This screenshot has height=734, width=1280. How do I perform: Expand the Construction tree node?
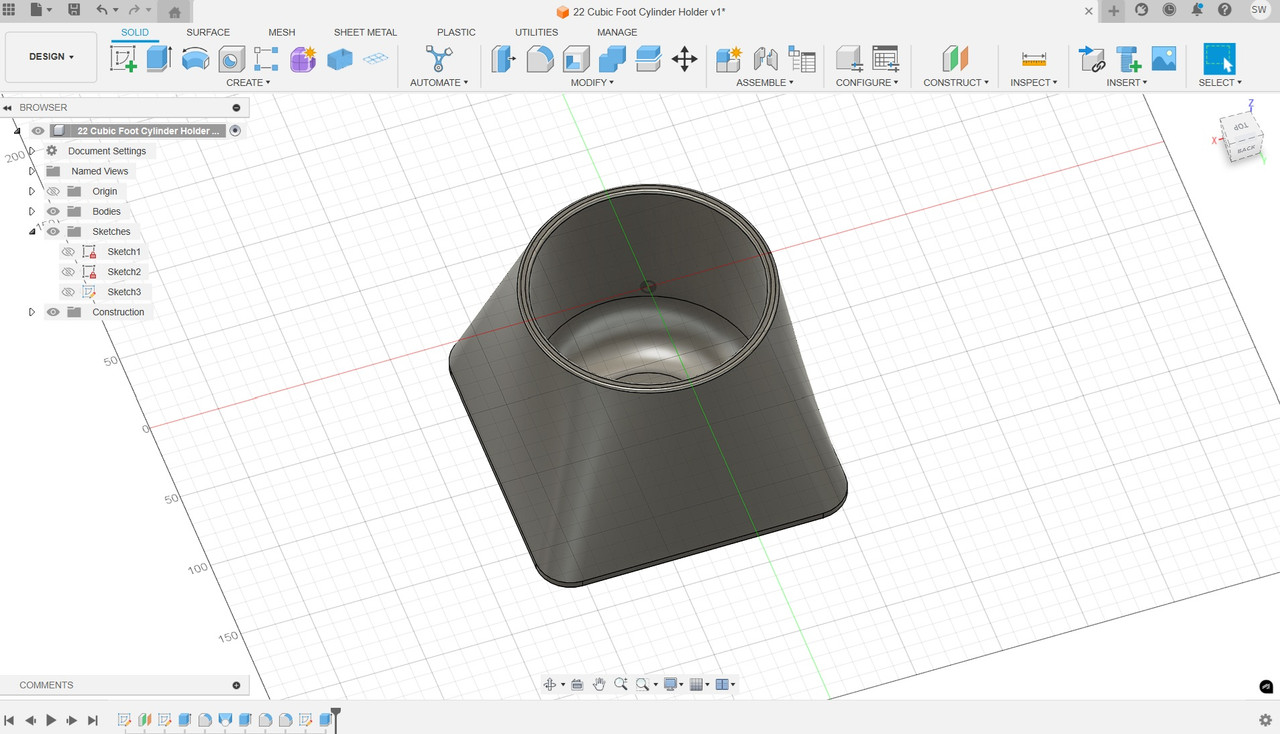(x=32, y=312)
